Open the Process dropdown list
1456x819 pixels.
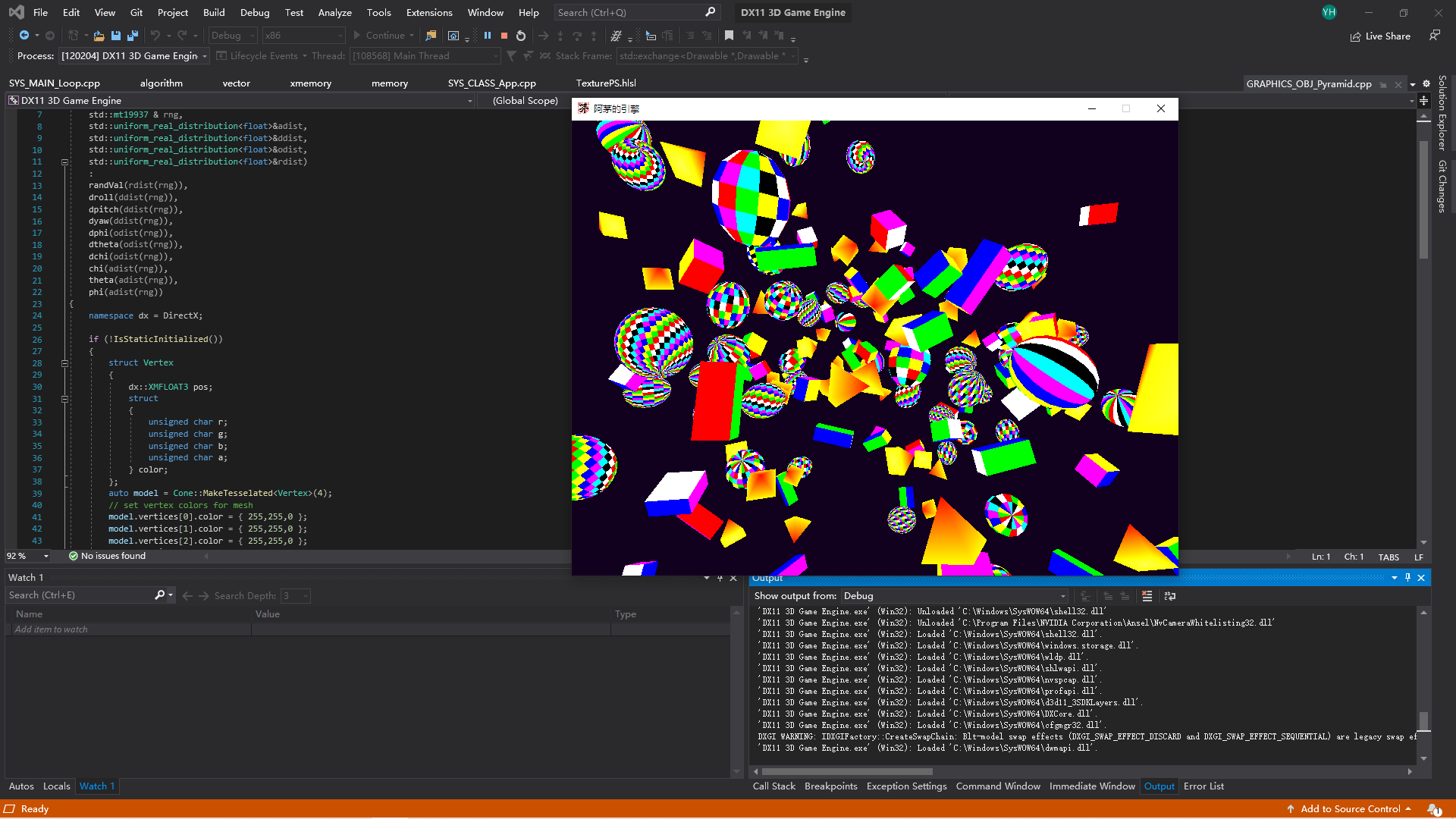[x=205, y=56]
